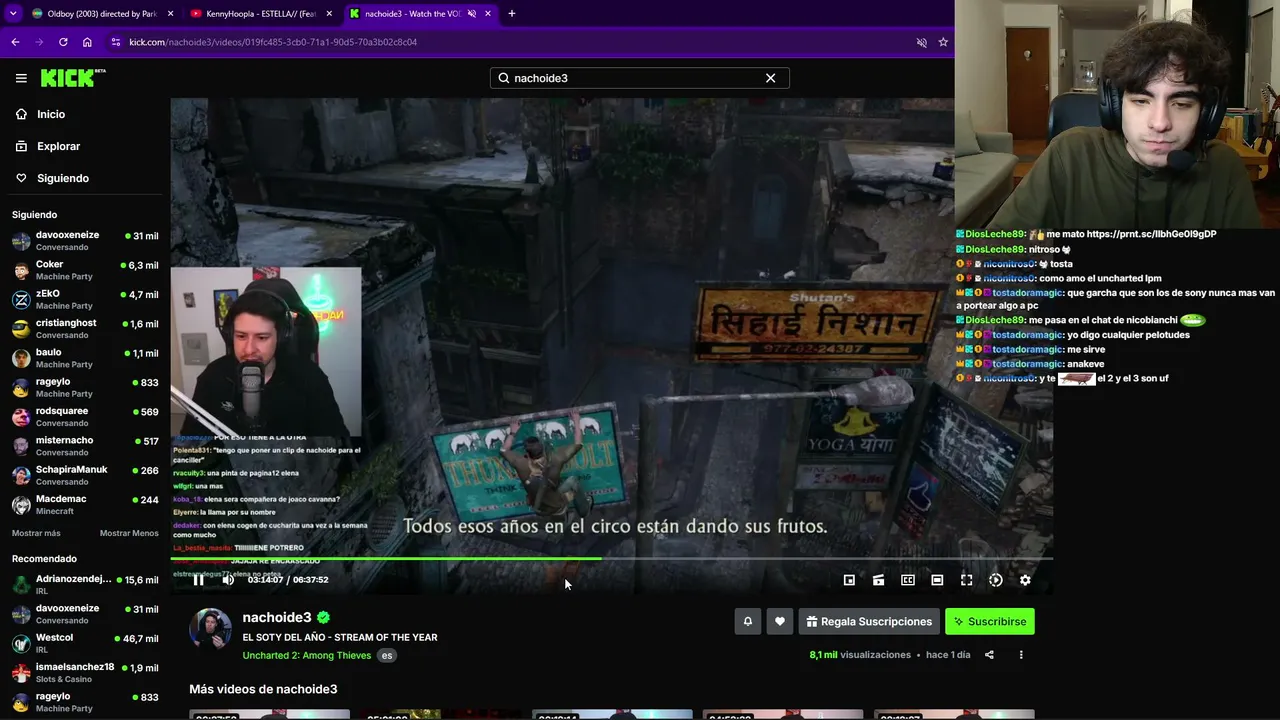
Task: Open the prnt.sc link in chat
Action: pos(1151,234)
